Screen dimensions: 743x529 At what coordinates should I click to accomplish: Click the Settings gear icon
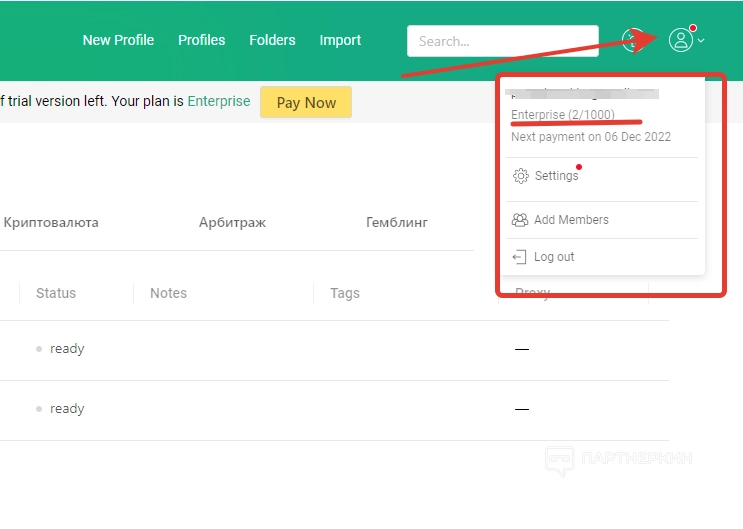click(520, 176)
